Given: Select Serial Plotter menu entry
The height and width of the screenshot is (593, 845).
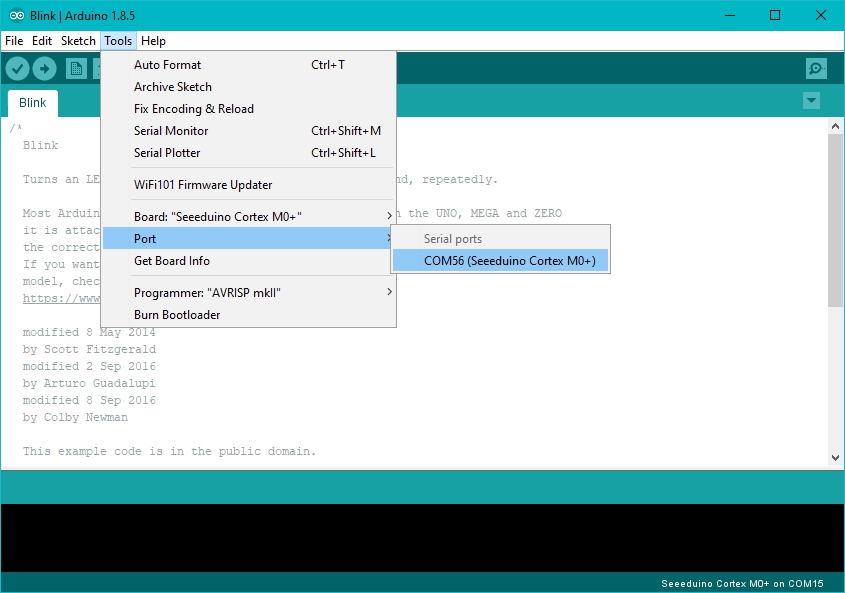Looking at the screenshot, I should coord(167,153).
